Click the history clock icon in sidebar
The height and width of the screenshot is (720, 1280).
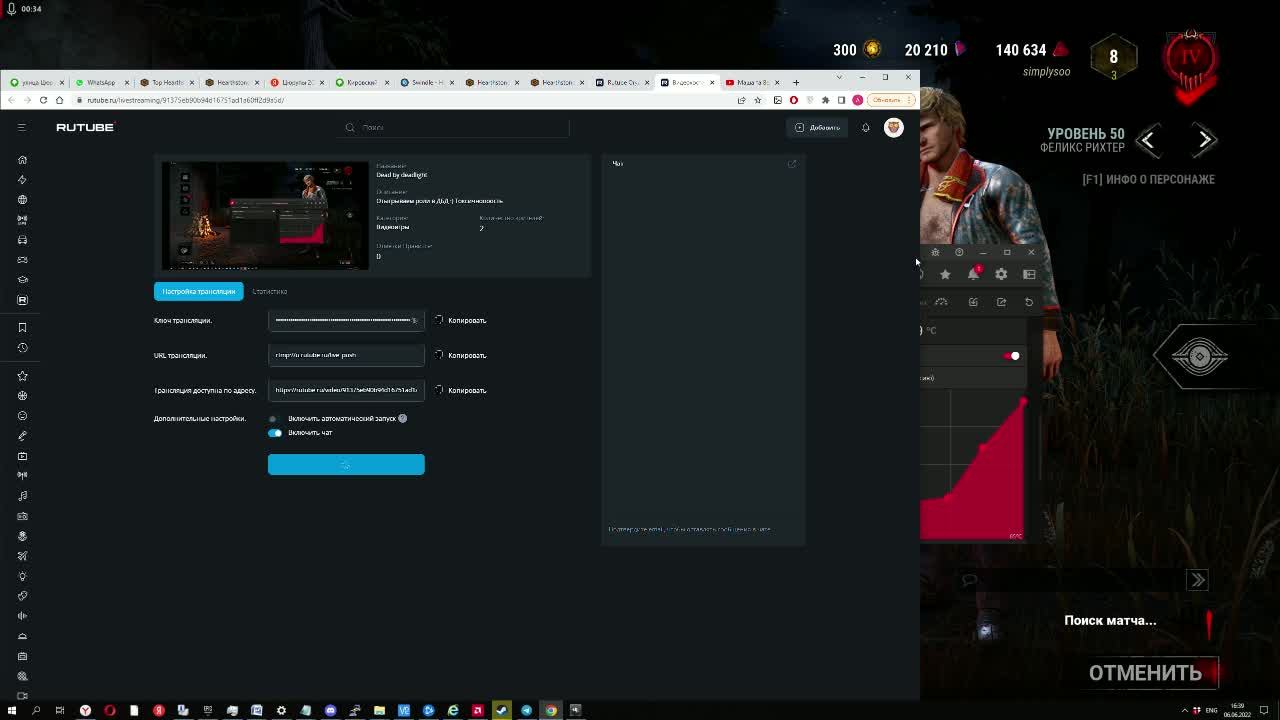tap(22, 348)
